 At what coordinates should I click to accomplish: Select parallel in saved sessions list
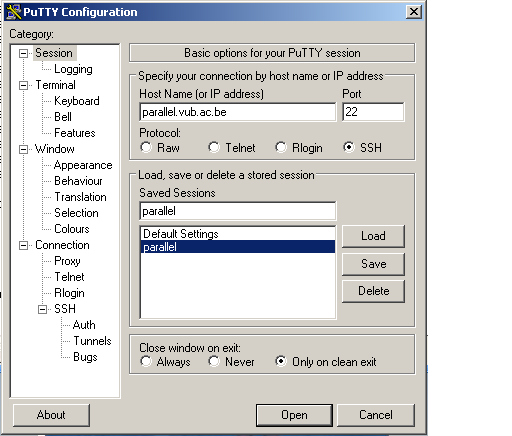238,247
